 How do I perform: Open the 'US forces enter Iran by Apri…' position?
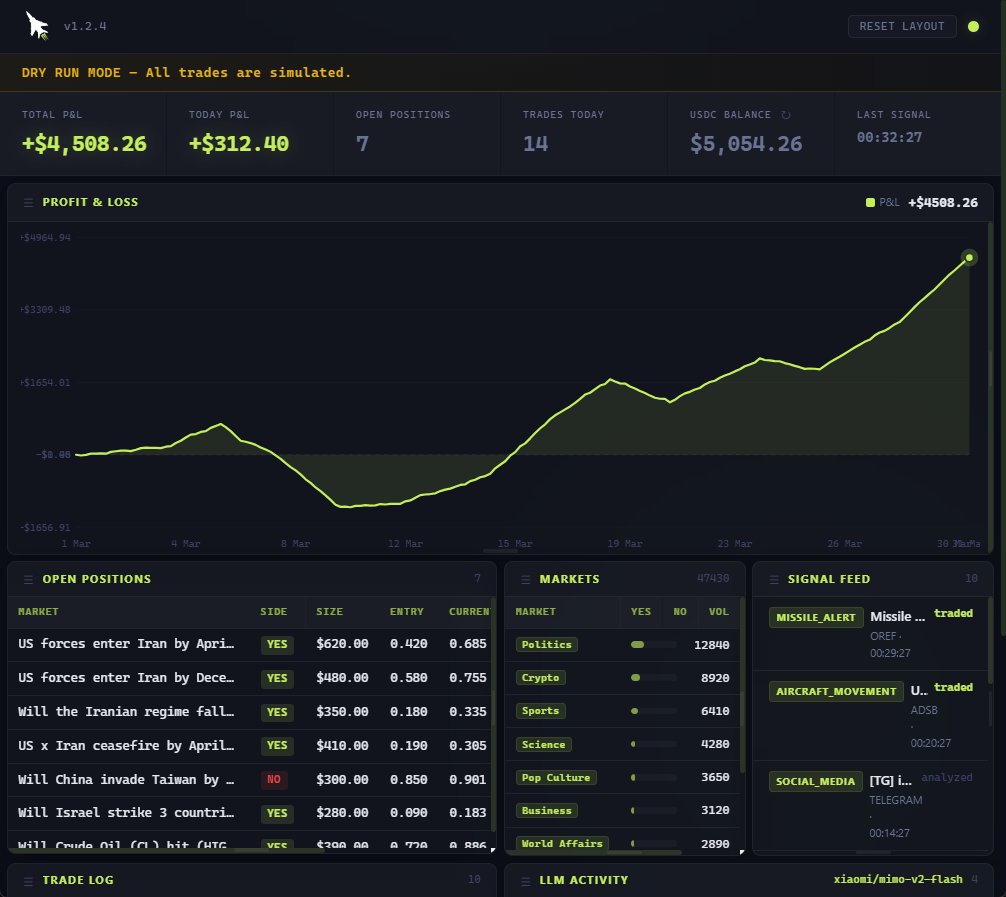[x=250, y=644]
